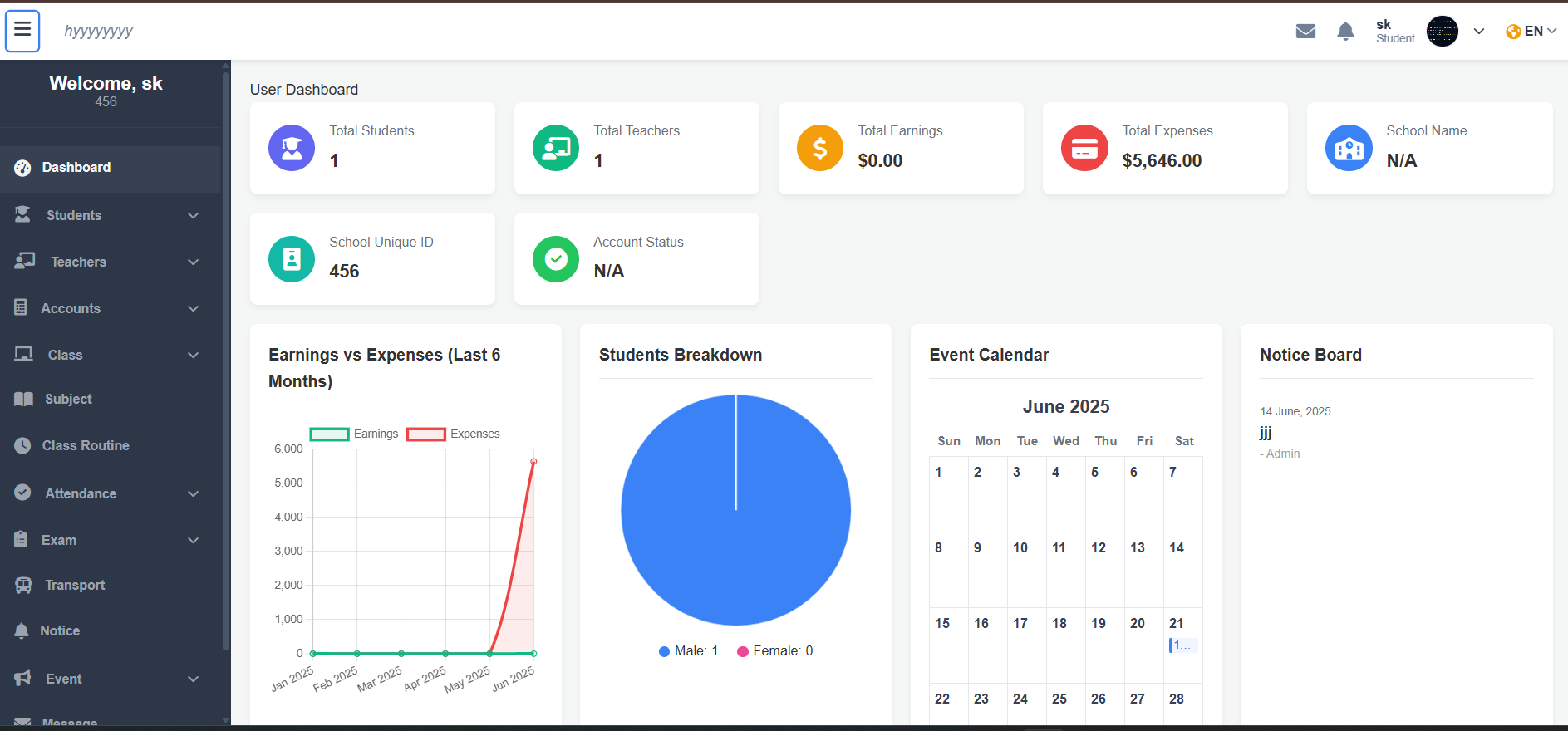Click the Notice bell icon in sidebar

[22, 630]
